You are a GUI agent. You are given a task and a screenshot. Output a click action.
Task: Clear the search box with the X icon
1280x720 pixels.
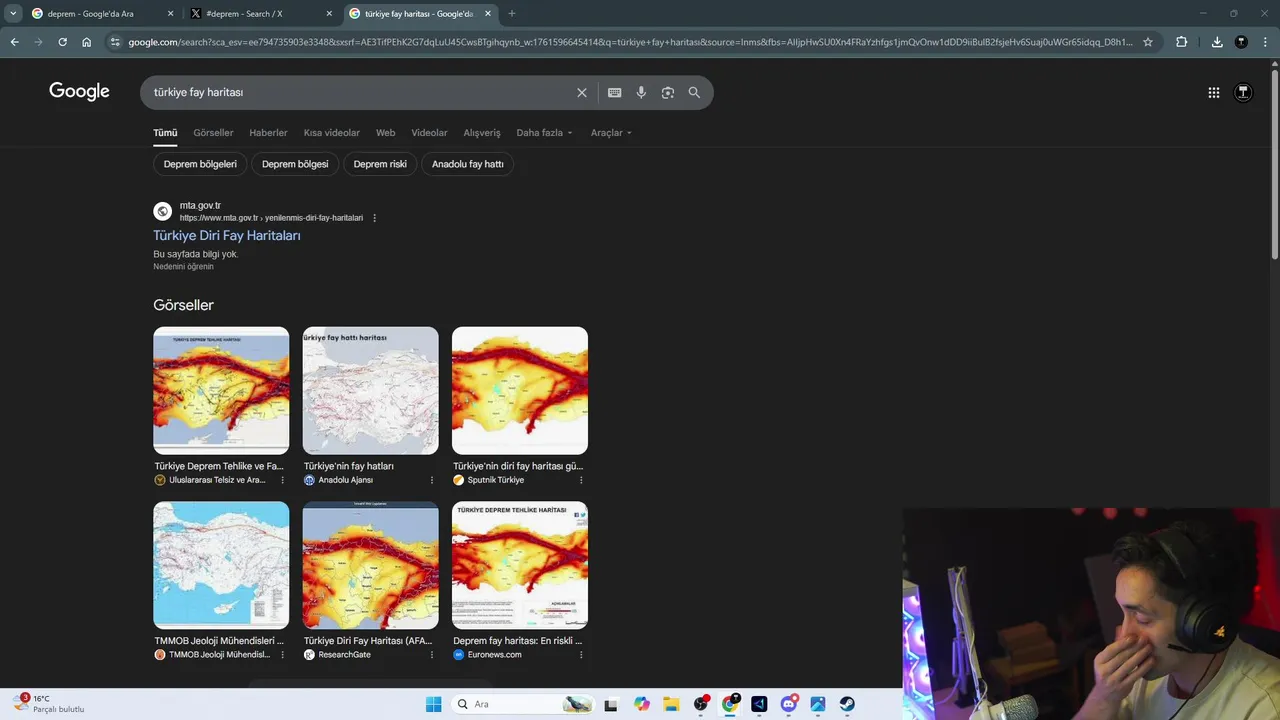point(582,92)
